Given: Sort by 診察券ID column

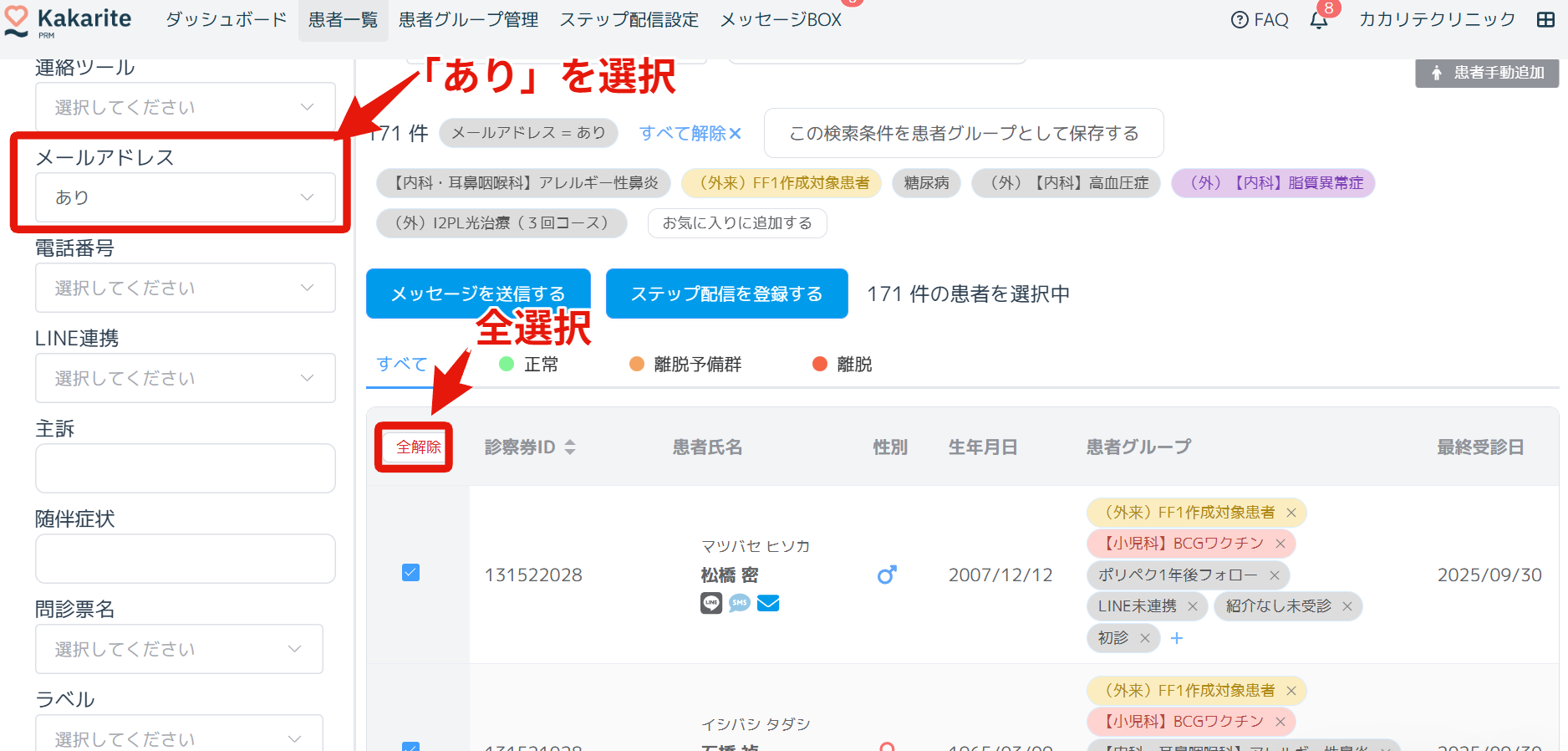Looking at the screenshot, I should pyautogui.click(x=570, y=447).
